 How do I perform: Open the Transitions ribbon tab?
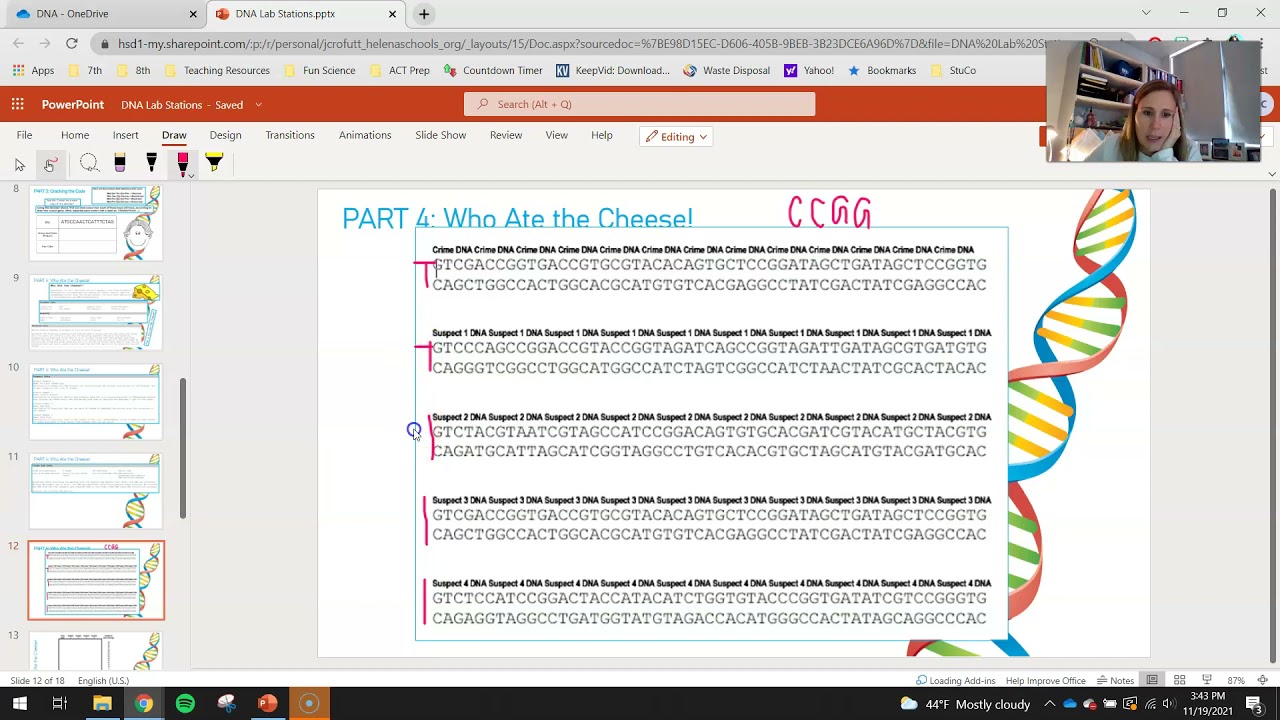pos(290,136)
